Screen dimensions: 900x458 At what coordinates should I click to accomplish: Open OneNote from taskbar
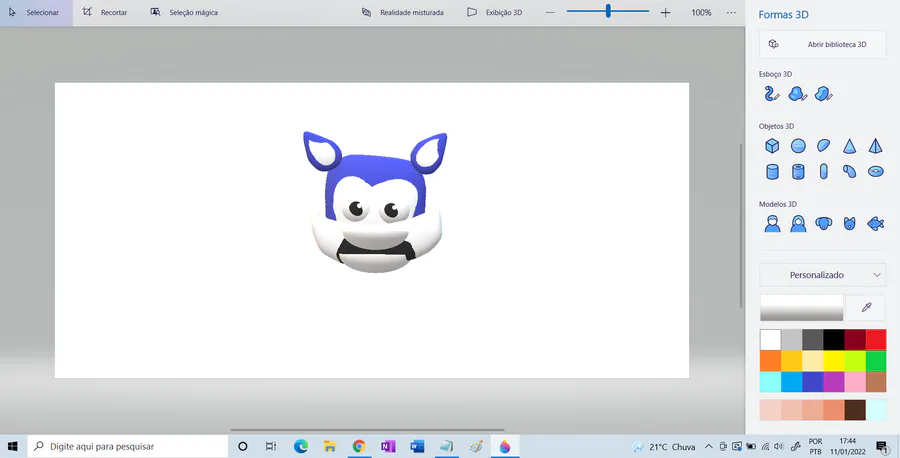click(388, 446)
